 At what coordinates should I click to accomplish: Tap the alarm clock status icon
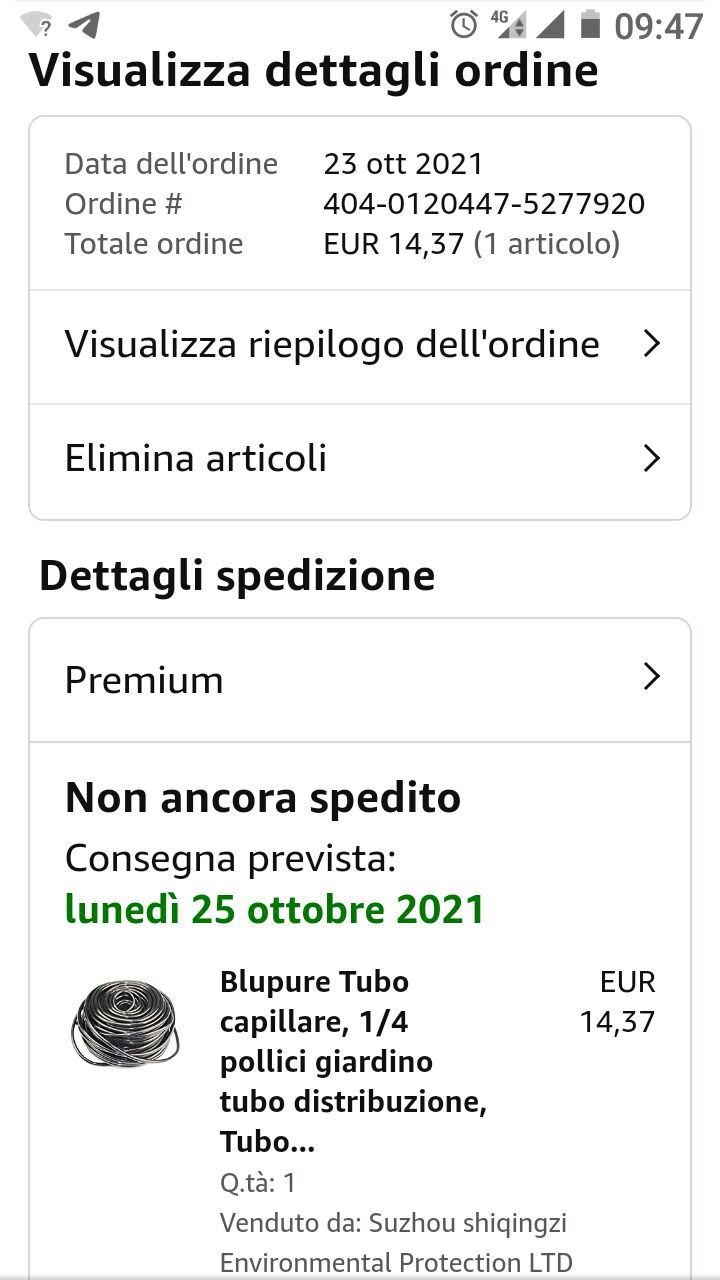(464, 24)
